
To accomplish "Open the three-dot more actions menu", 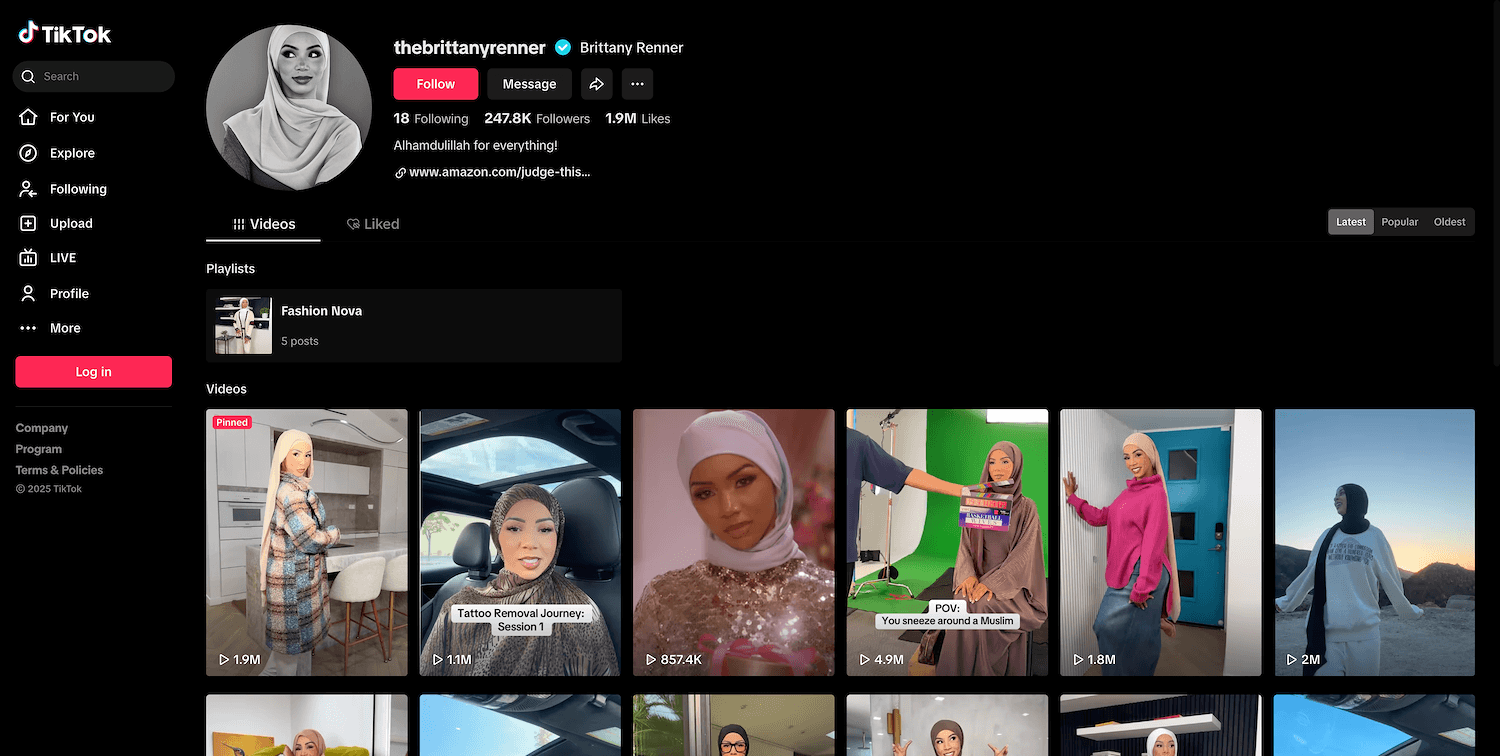I will click(x=637, y=84).
